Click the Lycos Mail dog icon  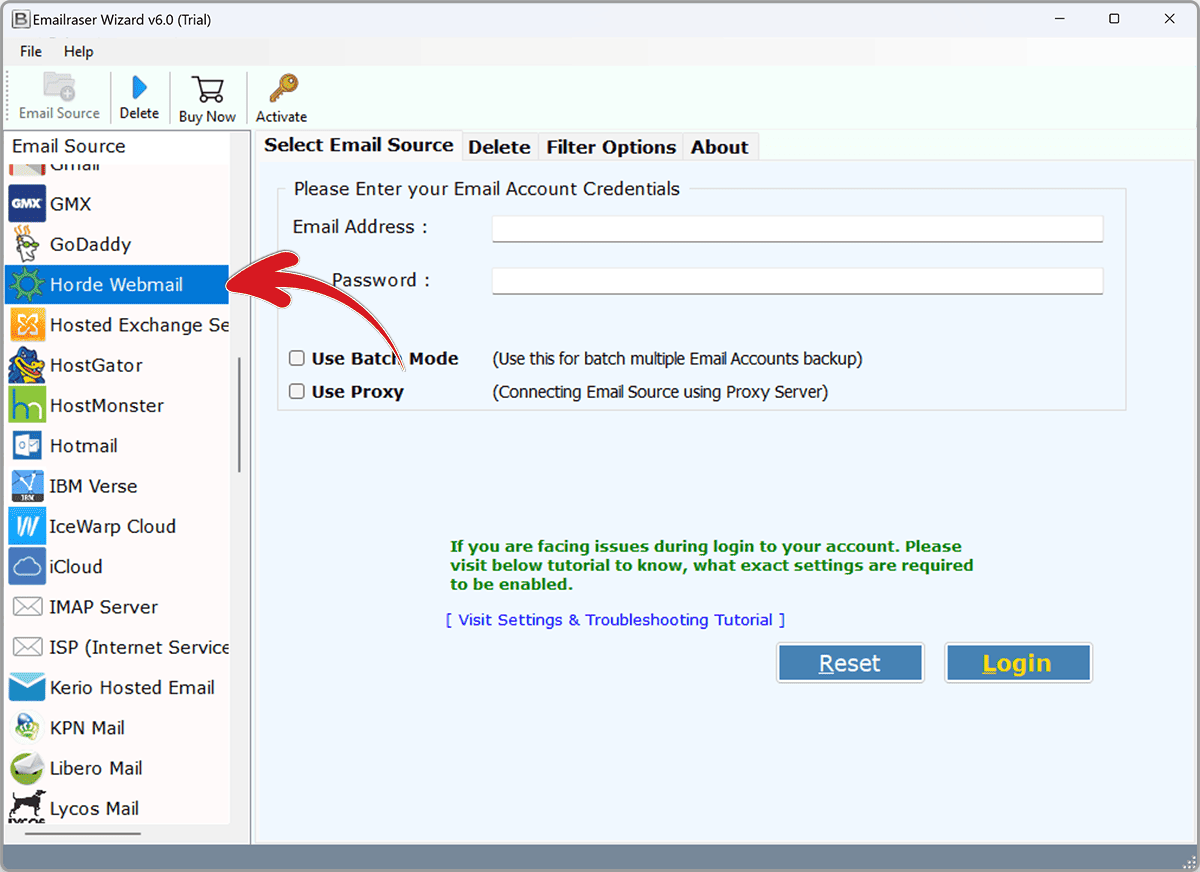click(27, 806)
